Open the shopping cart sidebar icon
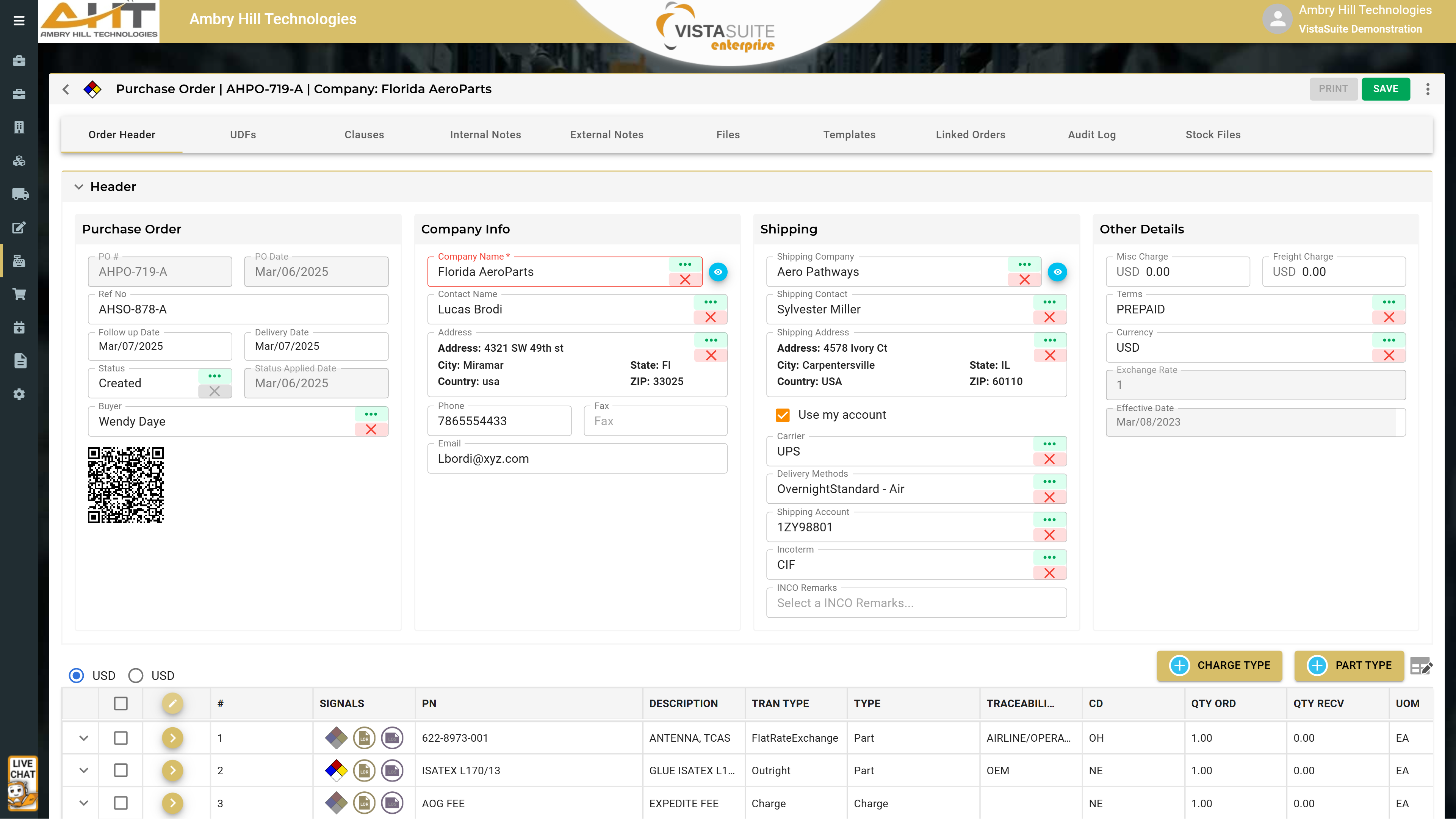Image resolution: width=1456 pixels, height=819 pixels. (x=19, y=294)
